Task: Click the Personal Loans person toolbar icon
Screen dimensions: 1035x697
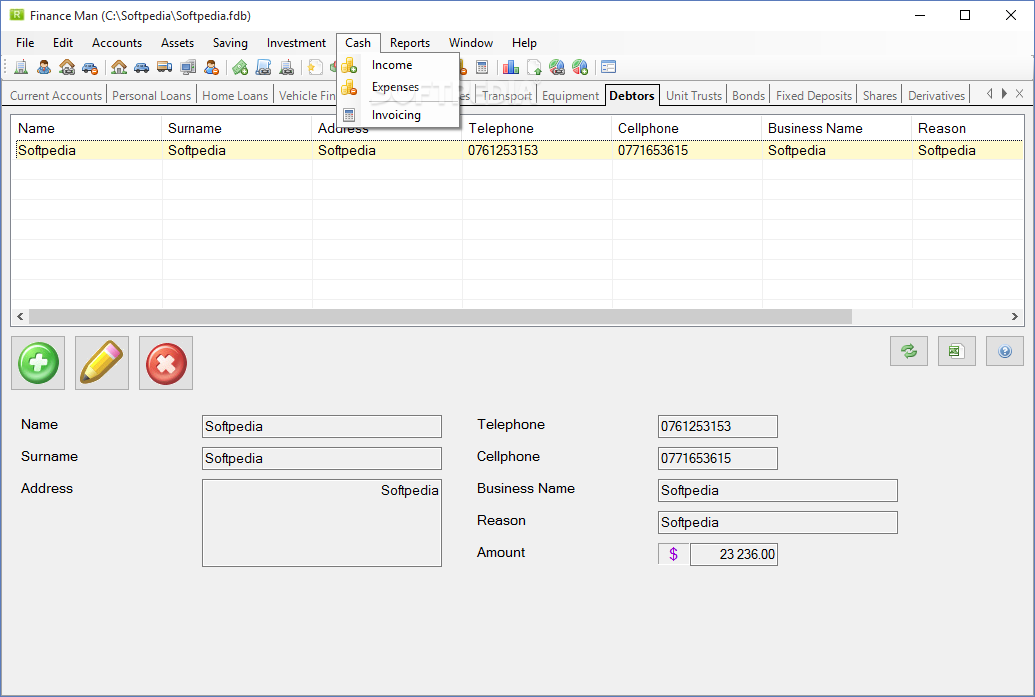Action: [x=44, y=67]
